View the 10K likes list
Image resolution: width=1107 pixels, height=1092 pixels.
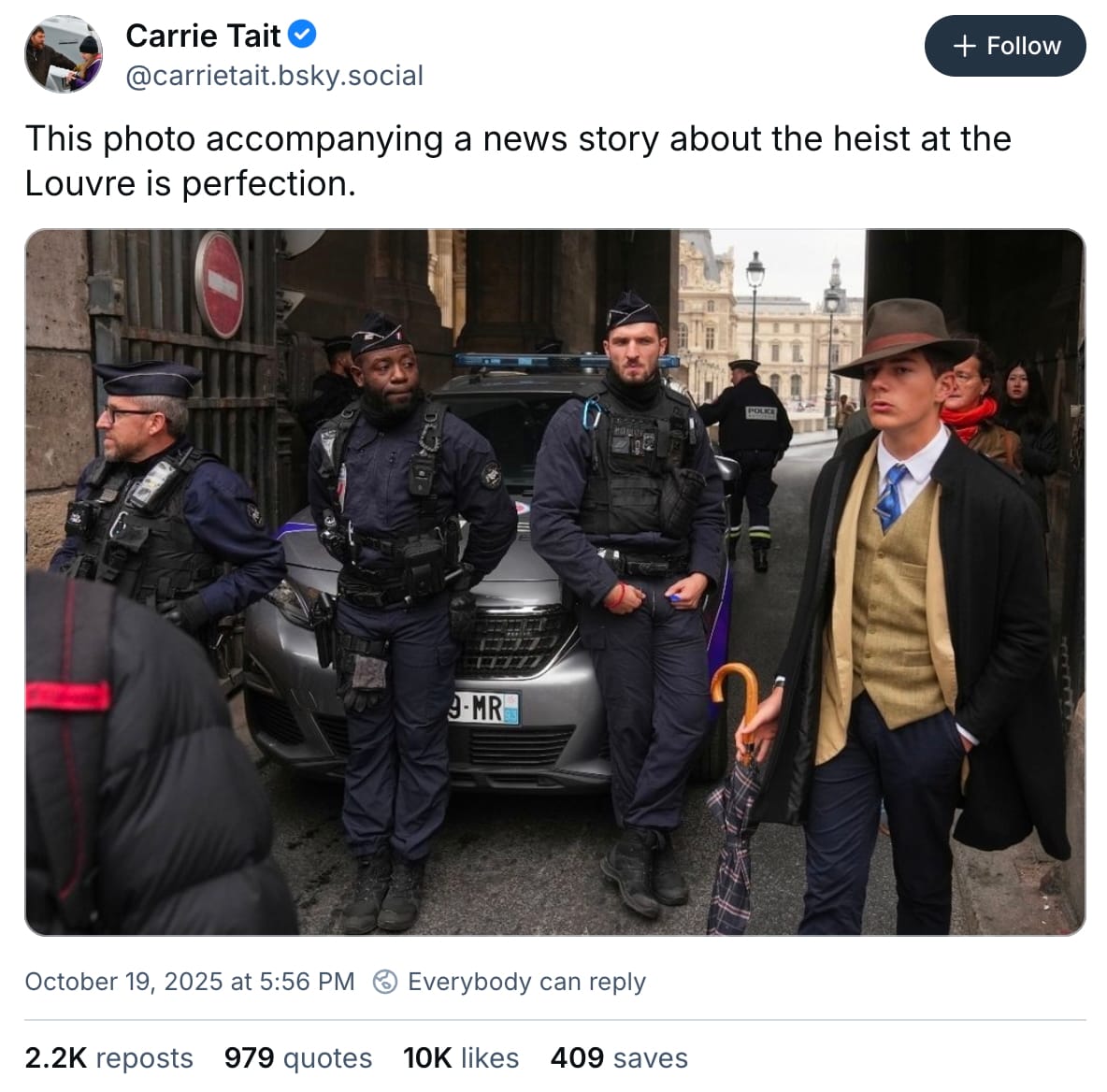click(x=461, y=1057)
